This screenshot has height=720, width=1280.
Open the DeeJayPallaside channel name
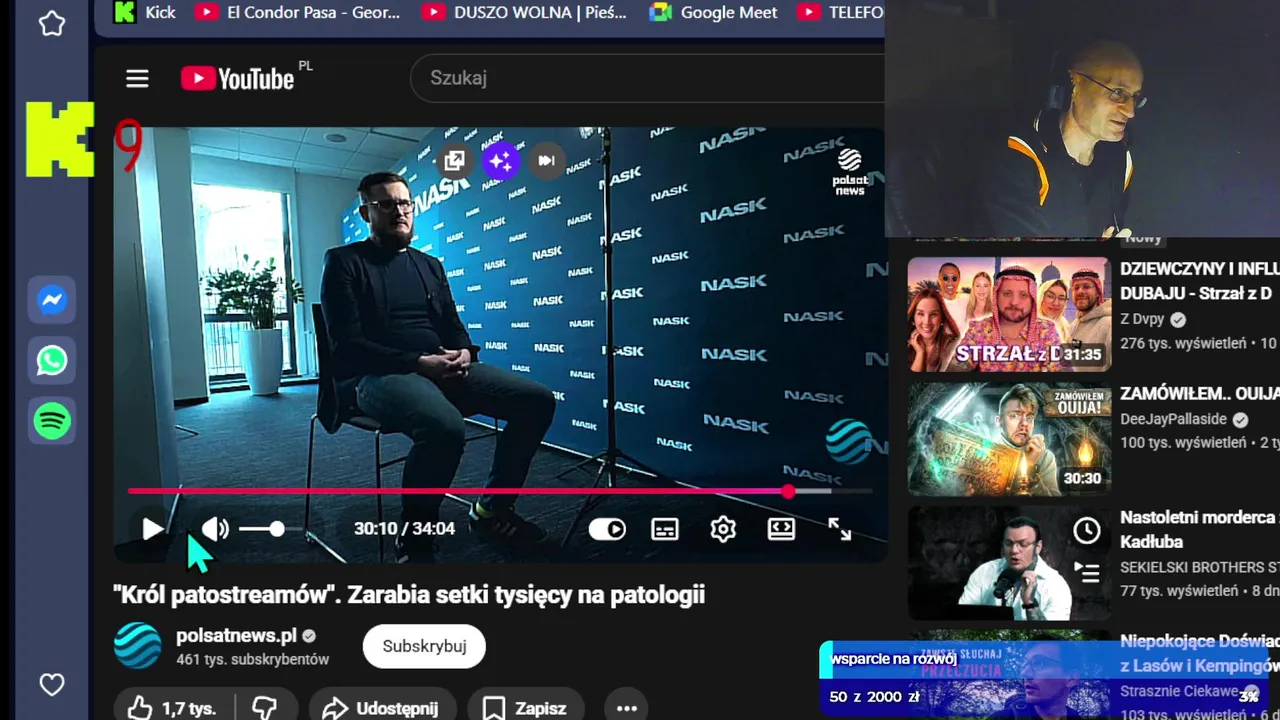pyautogui.click(x=1175, y=419)
